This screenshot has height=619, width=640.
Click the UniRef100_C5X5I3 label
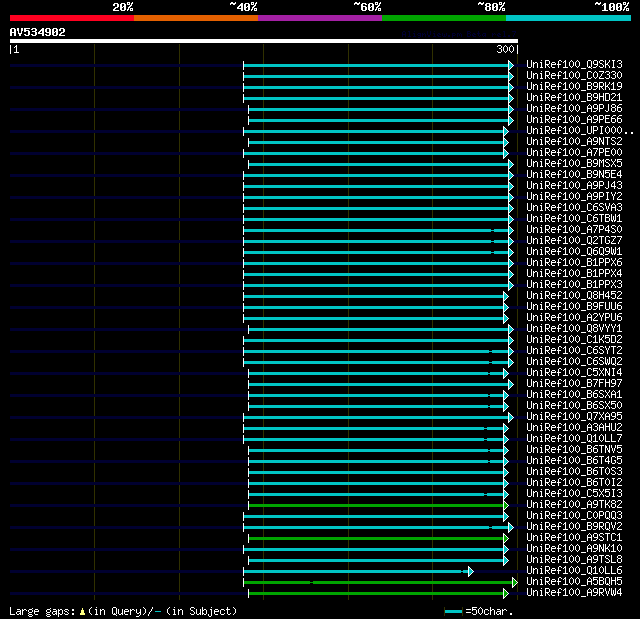574,494
